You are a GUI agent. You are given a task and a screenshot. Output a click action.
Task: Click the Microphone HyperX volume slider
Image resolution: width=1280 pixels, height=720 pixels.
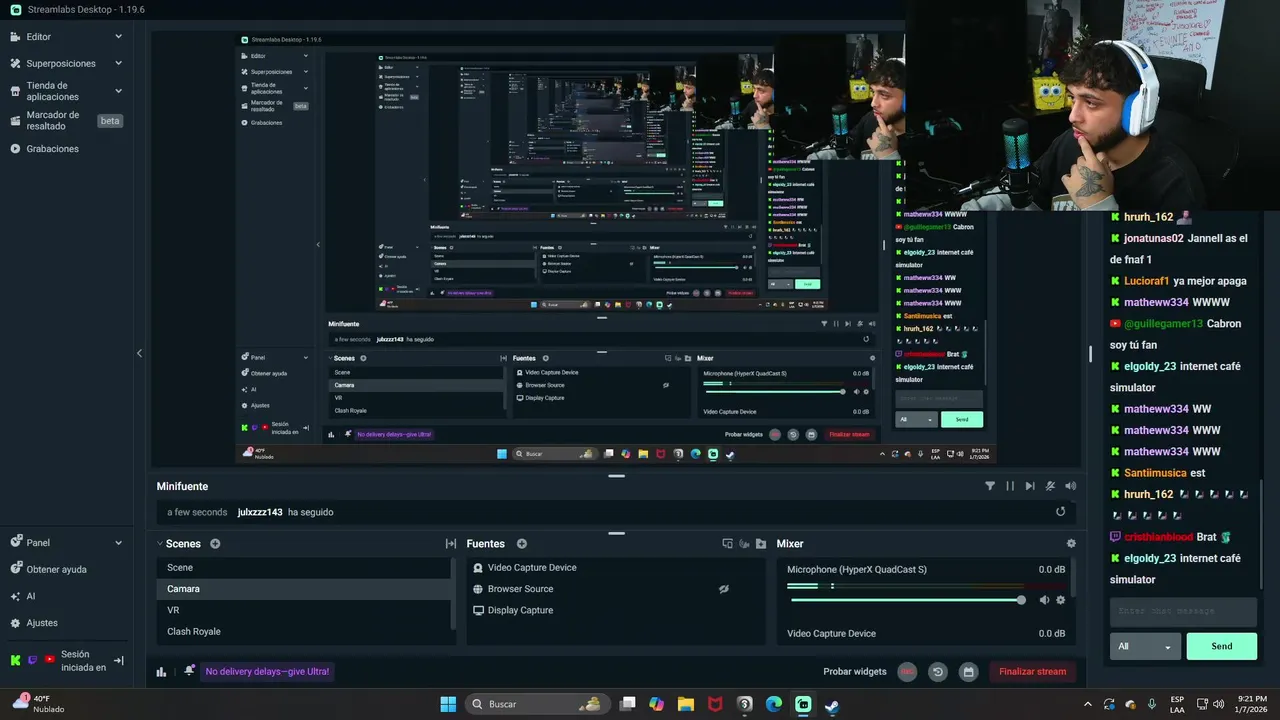[906, 600]
